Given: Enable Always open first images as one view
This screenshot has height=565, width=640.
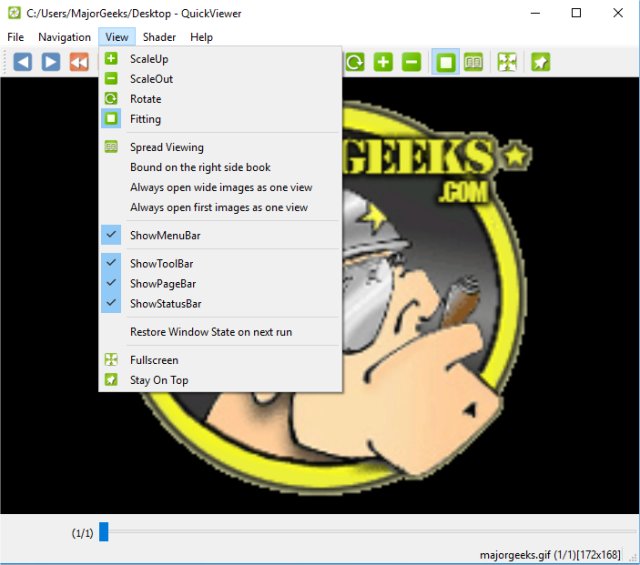Looking at the screenshot, I should [x=220, y=207].
